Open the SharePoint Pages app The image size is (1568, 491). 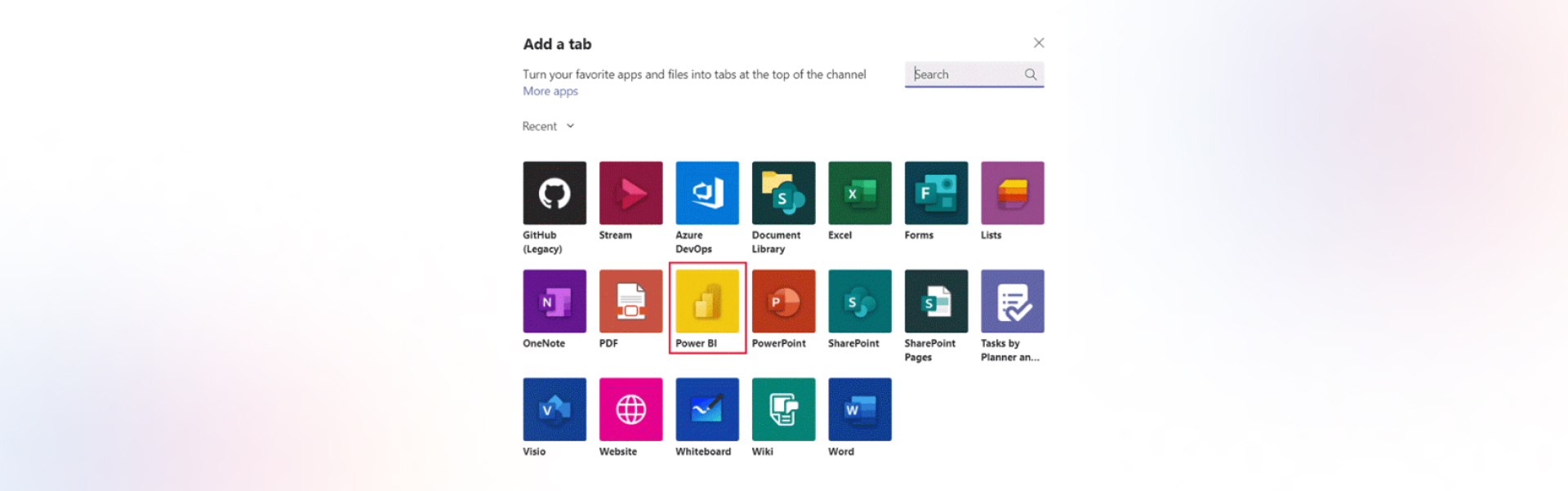point(936,301)
